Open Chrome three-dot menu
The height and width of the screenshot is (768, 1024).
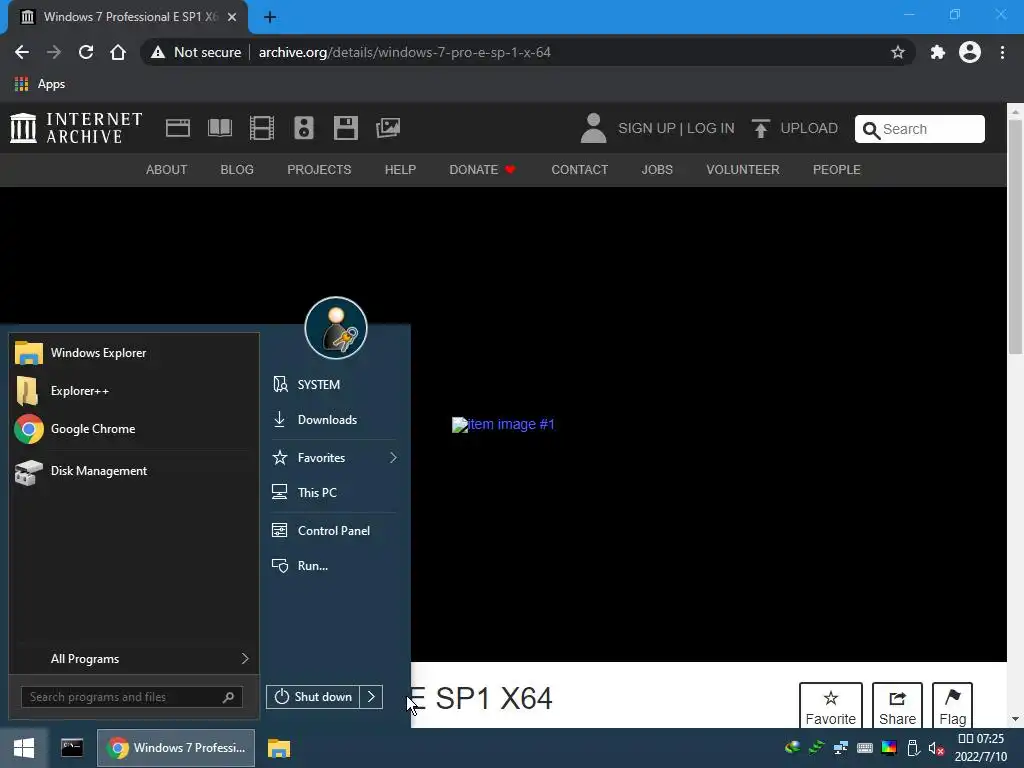[1002, 52]
